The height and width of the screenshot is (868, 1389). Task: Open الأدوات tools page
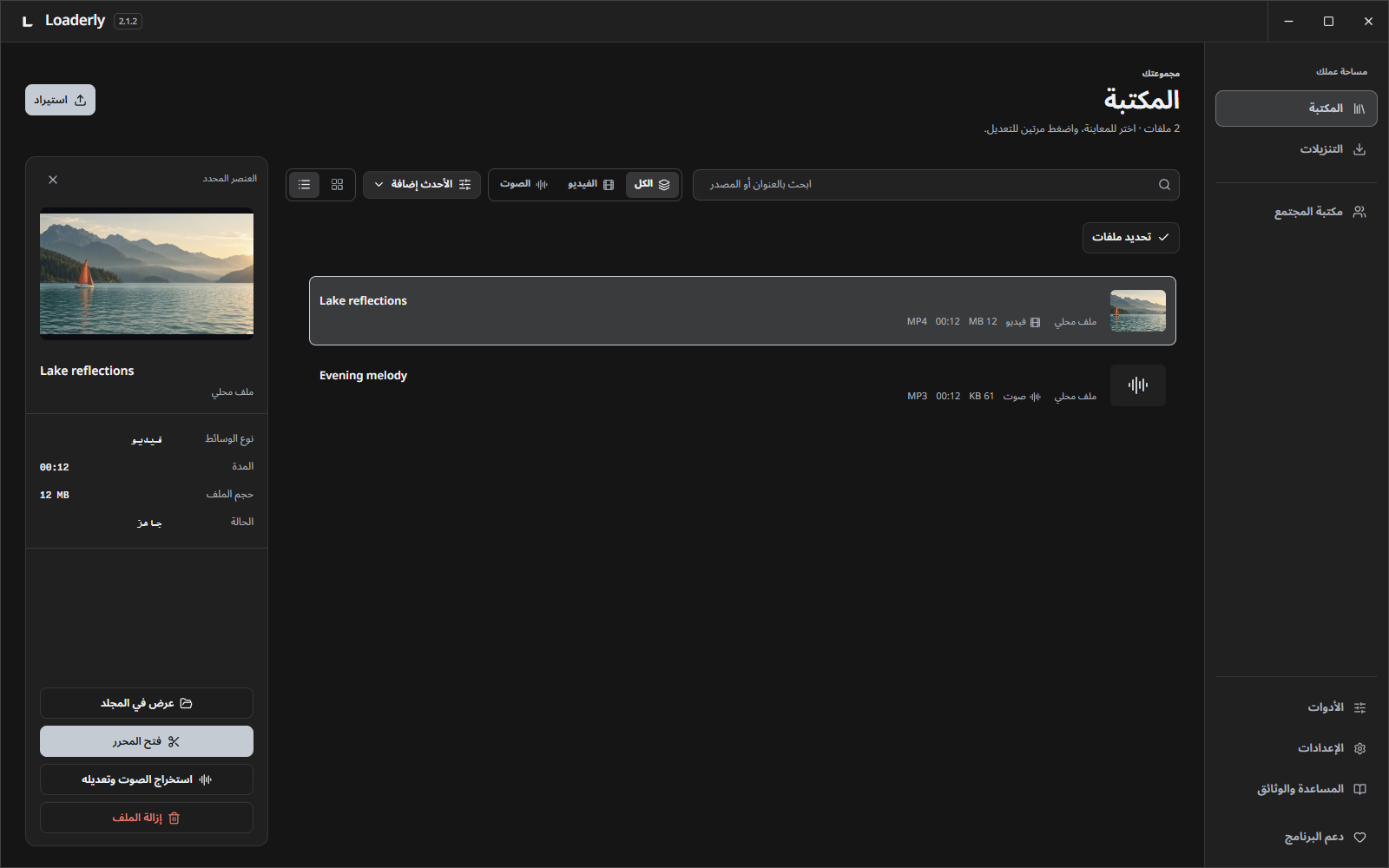[x=1296, y=707]
